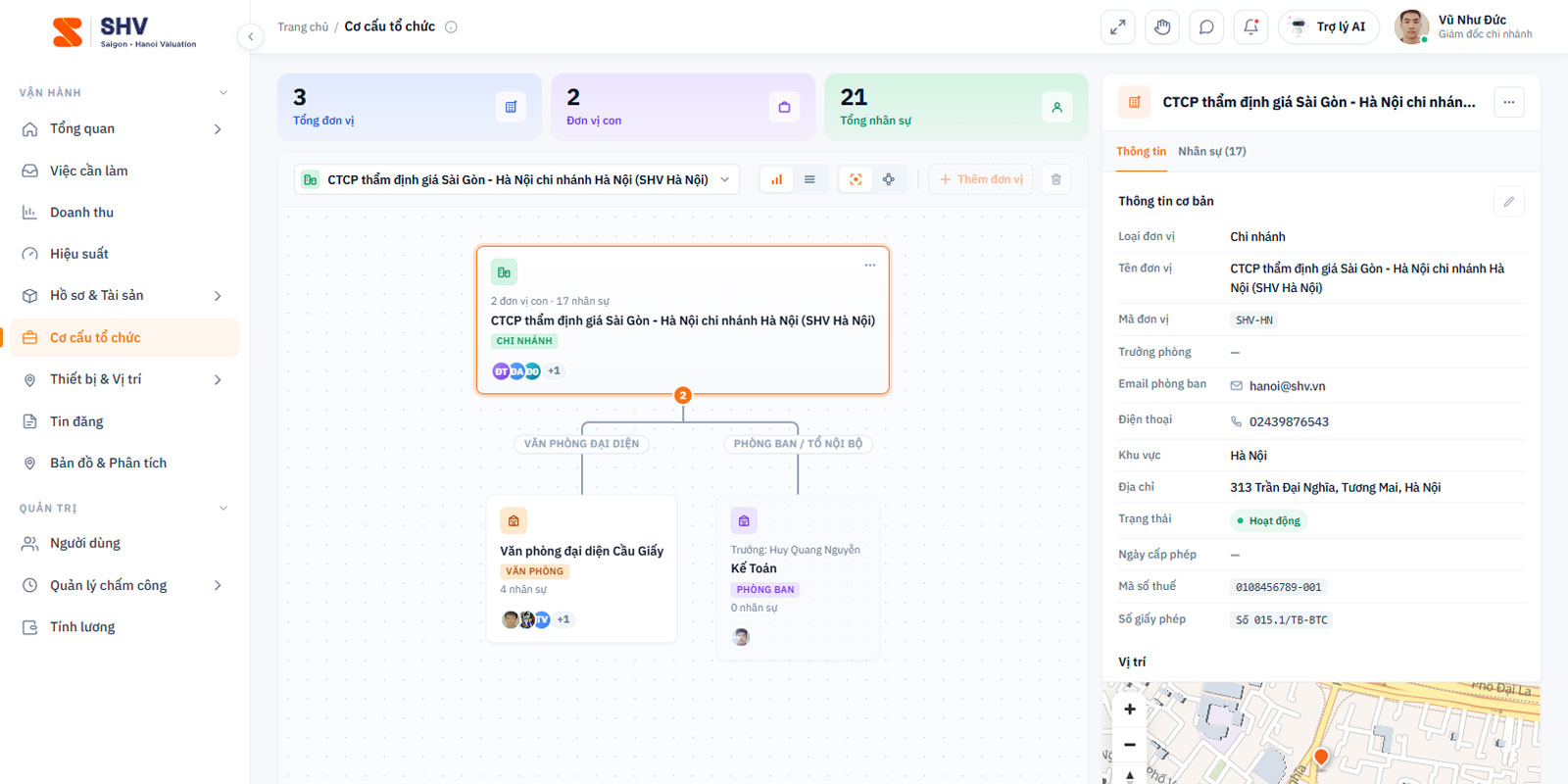The width and height of the screenshot is (1568, 784).
Task: Open the Trợ lý AI assistant
Action: coord(1329,27)
